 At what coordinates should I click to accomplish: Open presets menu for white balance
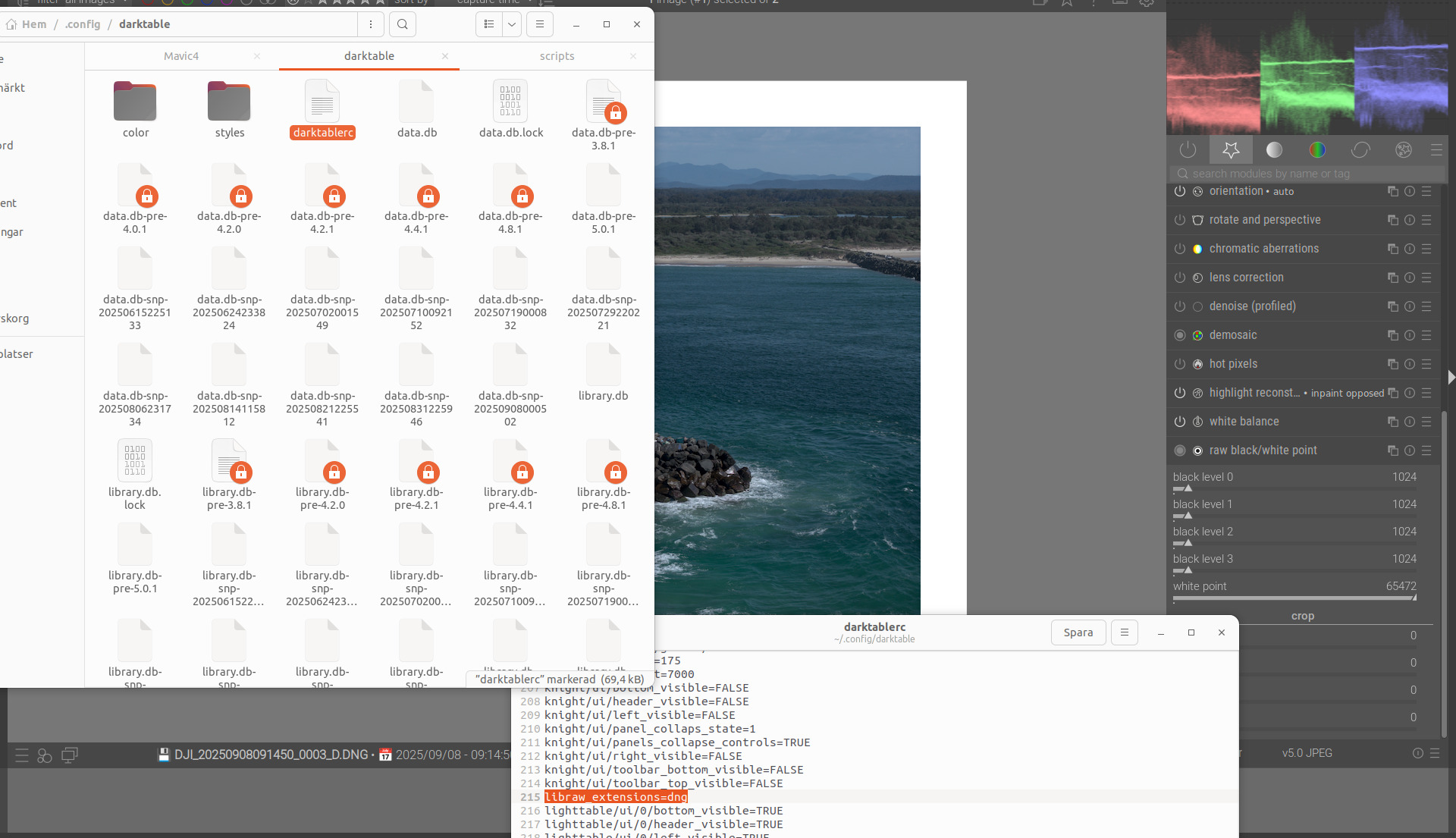coord(1426,422)
